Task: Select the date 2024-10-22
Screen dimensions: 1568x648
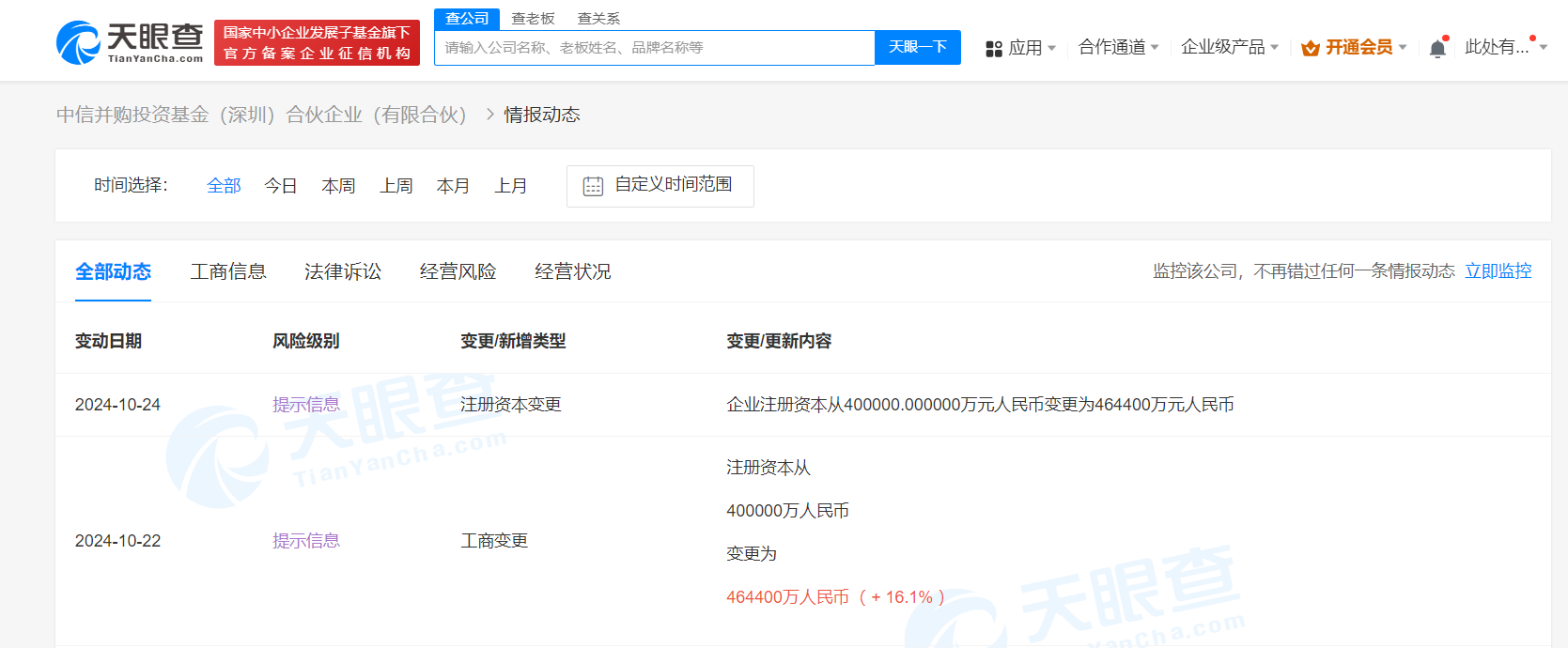Action: [117, 541]
